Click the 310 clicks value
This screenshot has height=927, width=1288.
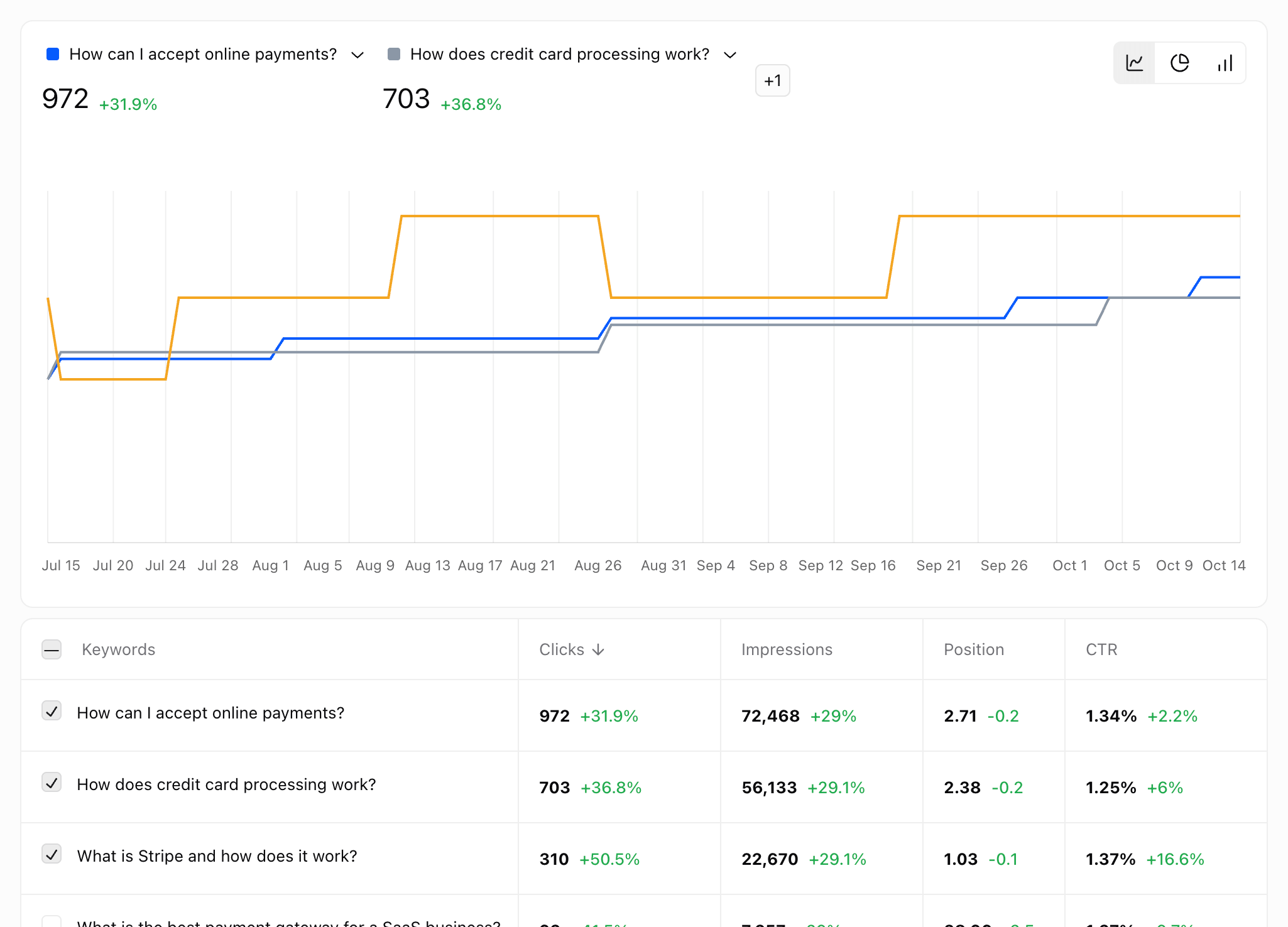(554, 859)
